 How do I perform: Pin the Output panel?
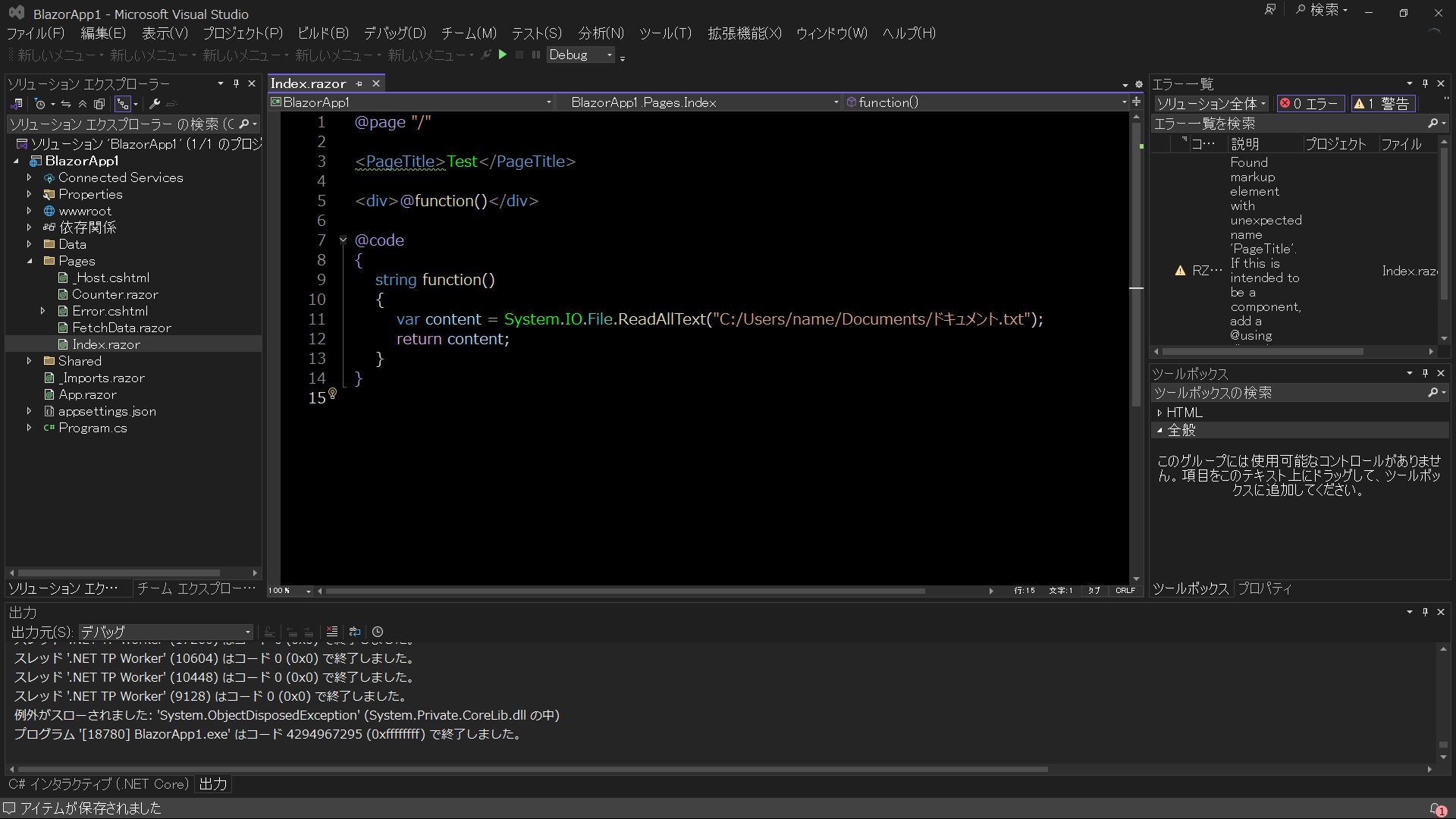(1425, 612)
